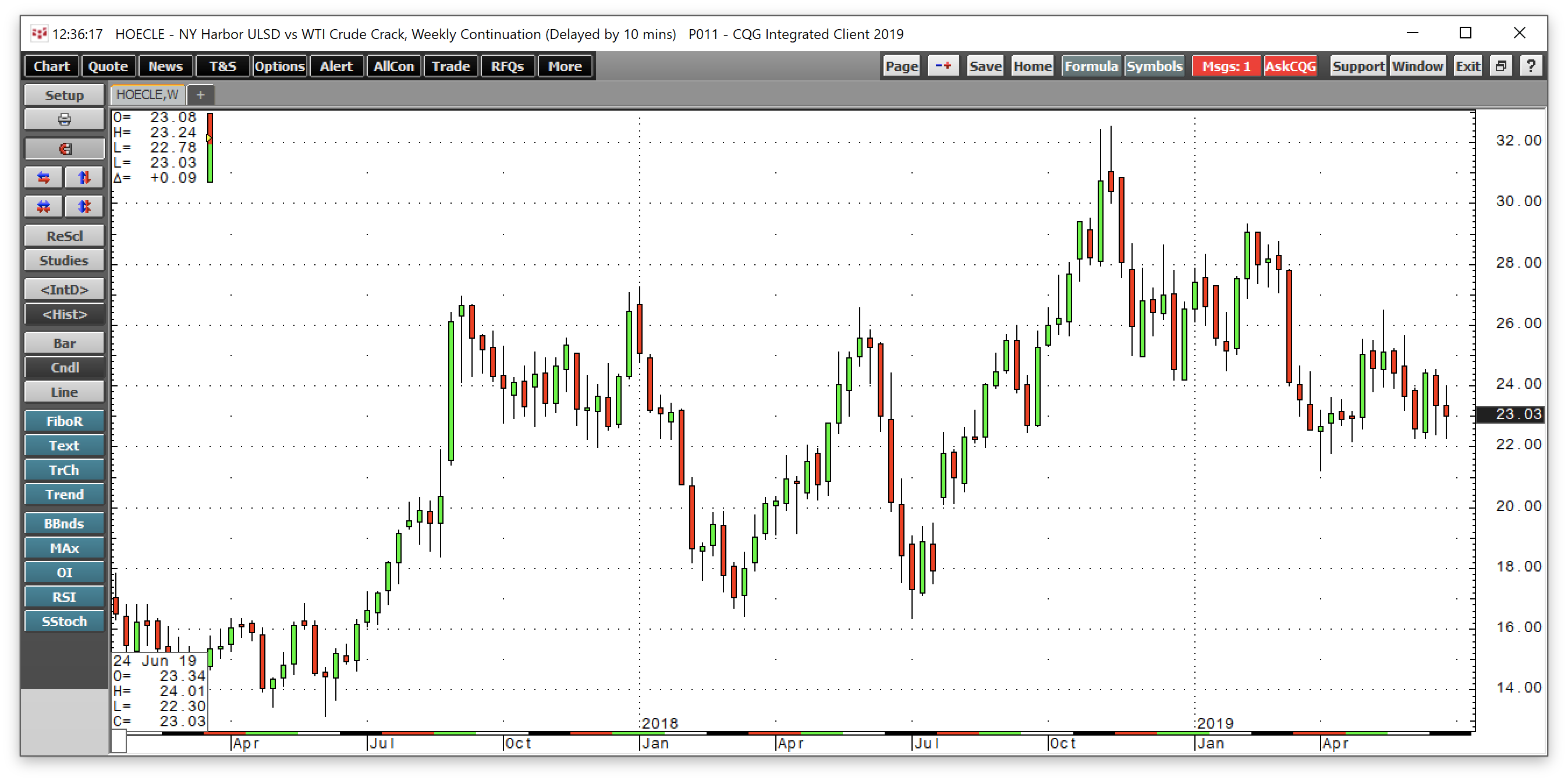Click the vertical up-down arrows scale icon
The image size is (1568, 781).
pyautogui.click(x=84, y=177)
